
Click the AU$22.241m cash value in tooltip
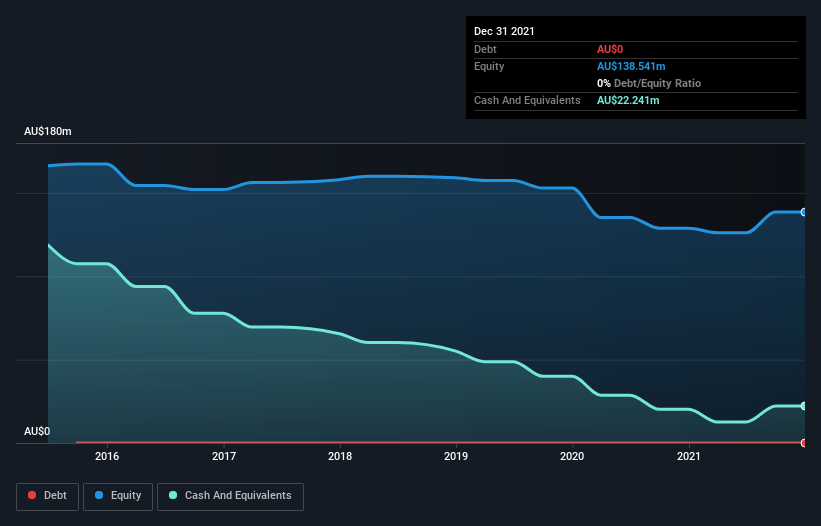point(628,100)
